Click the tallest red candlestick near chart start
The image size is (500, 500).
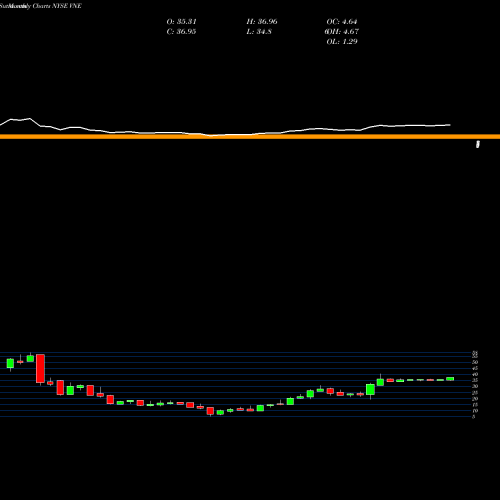40,368
